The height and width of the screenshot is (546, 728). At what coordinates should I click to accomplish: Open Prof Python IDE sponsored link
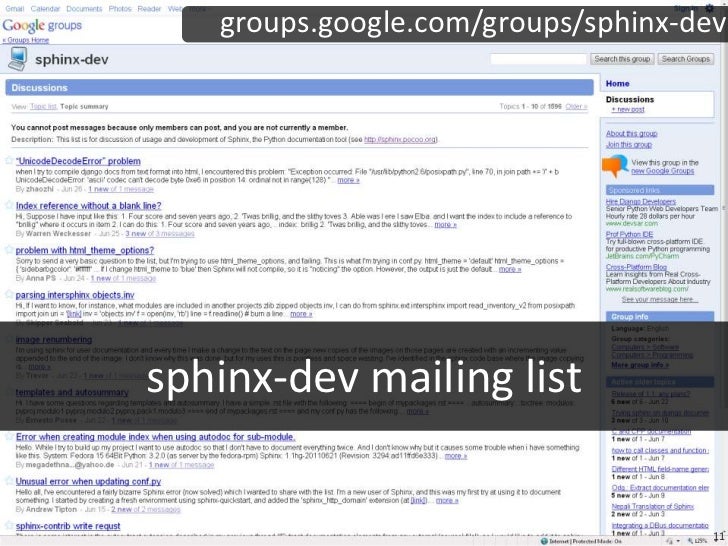coord(630,234)
